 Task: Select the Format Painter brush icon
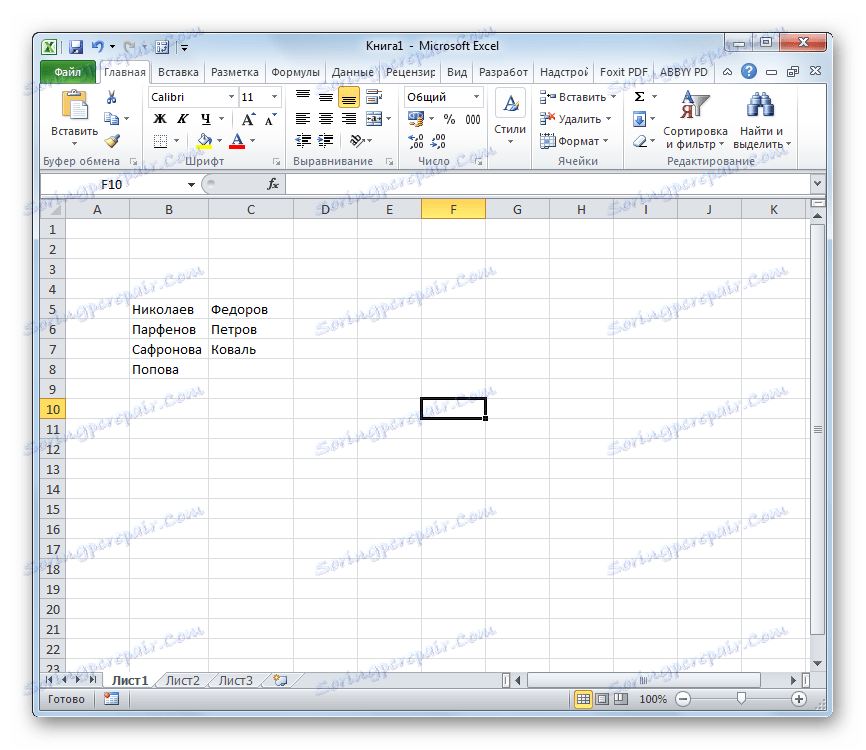pyautogui.click(x=112, y=141)
